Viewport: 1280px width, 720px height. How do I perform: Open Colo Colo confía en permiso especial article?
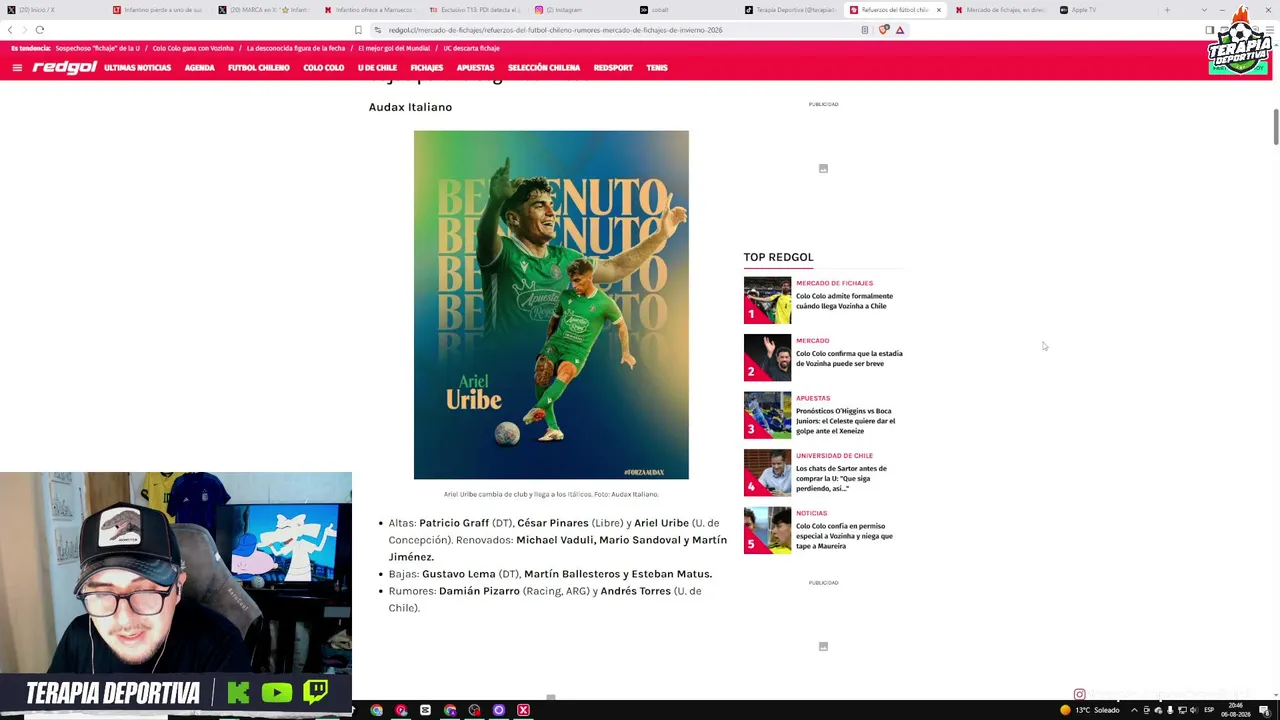tap(844, 536)
